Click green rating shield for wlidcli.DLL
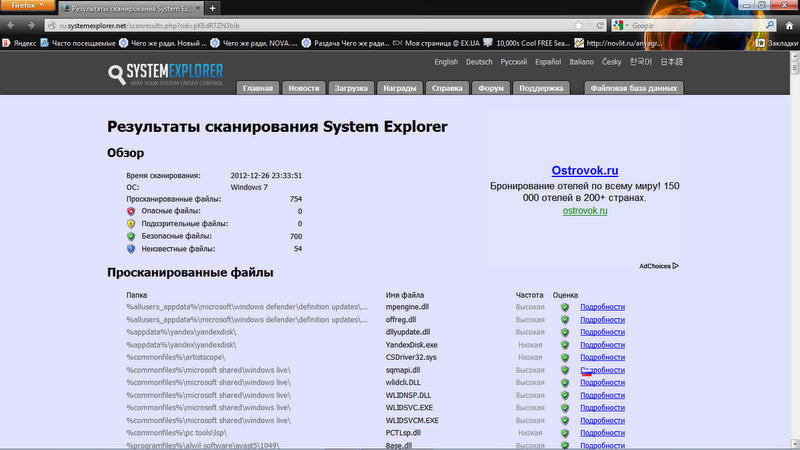The width and height of the screenshot is (800, 450). 565,383
